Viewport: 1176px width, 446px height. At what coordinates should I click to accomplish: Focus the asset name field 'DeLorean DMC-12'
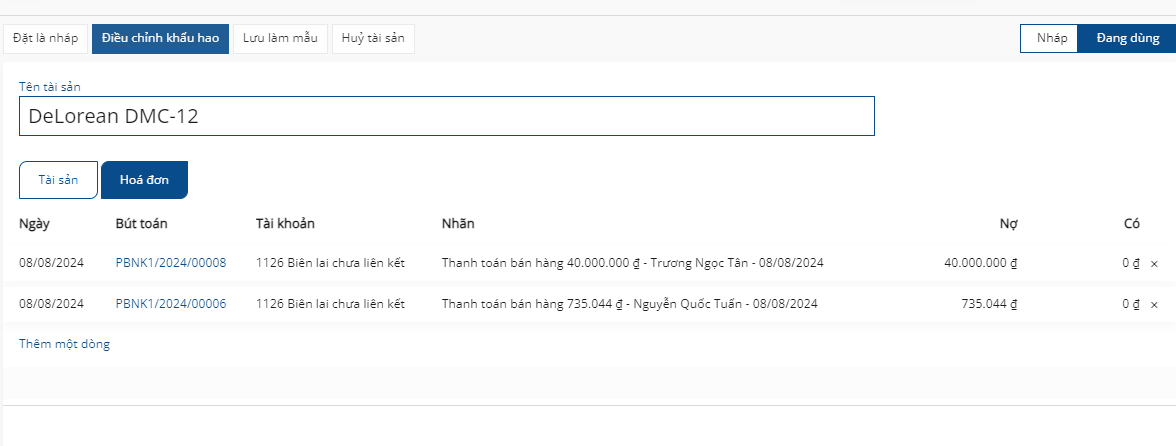coord(446,116)
